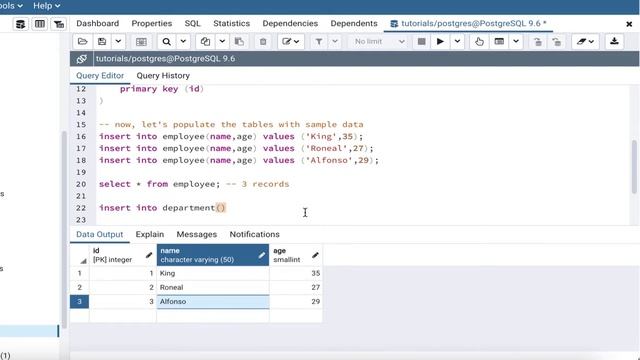Open the No limit rows combo box
Screen dimensions: 640x360
[x=379, y=42]
